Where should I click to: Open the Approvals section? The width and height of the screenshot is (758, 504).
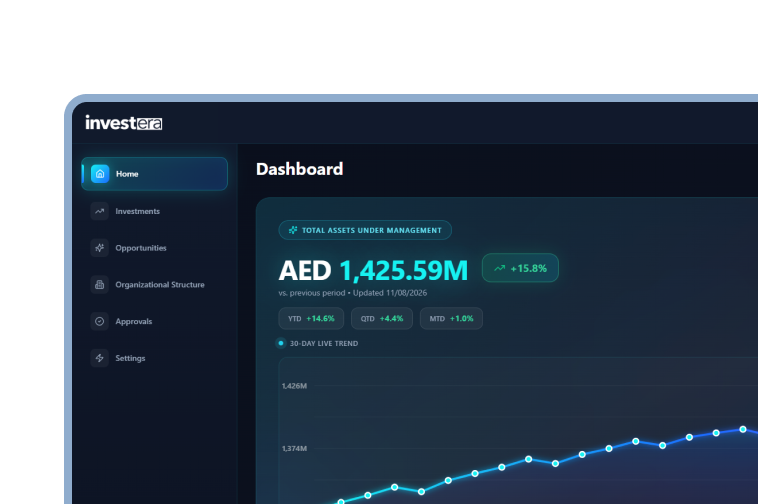pos(154,321)
